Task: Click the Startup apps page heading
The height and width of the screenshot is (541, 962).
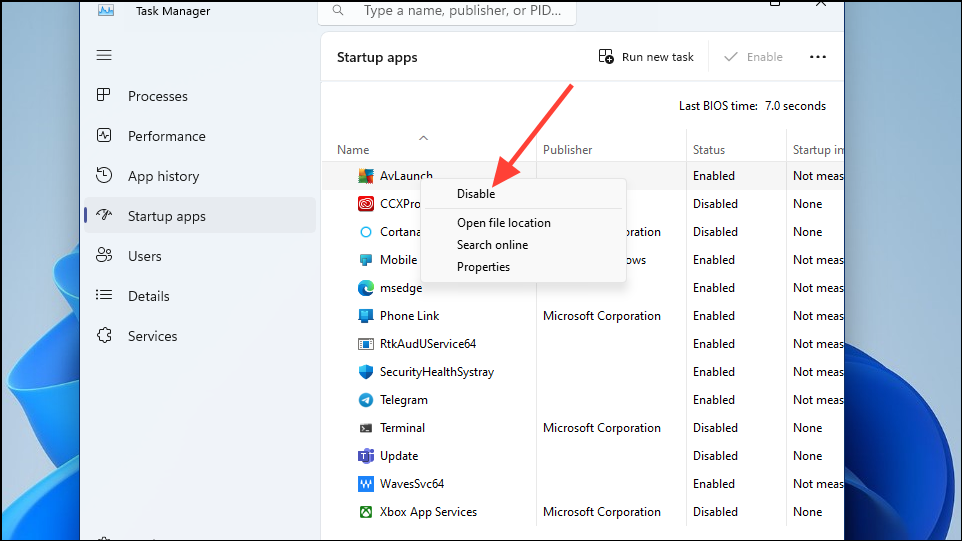Action: pyautogui.click(x=377, y=58)
